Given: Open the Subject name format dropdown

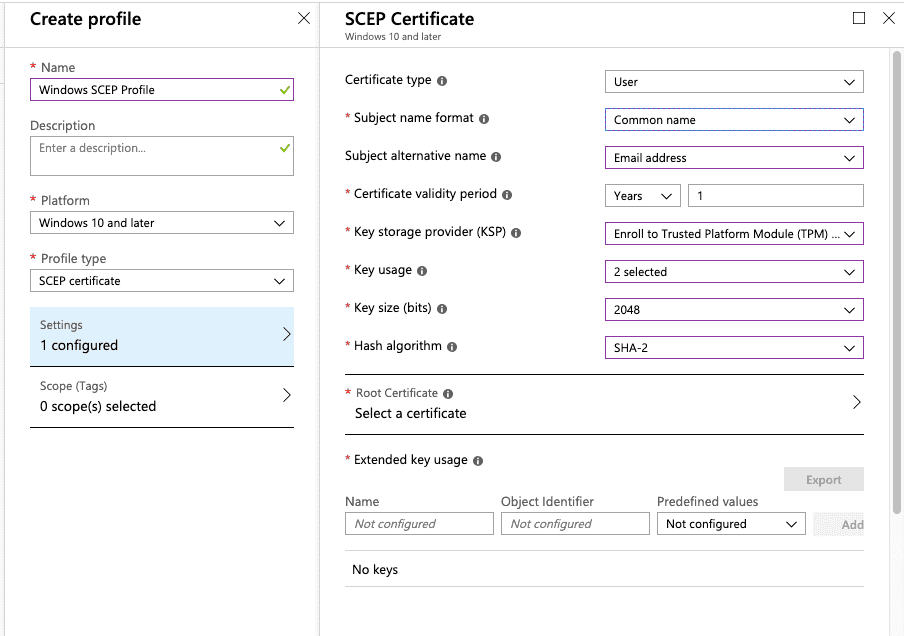Looking at the screenshot, I should (734, 120).
